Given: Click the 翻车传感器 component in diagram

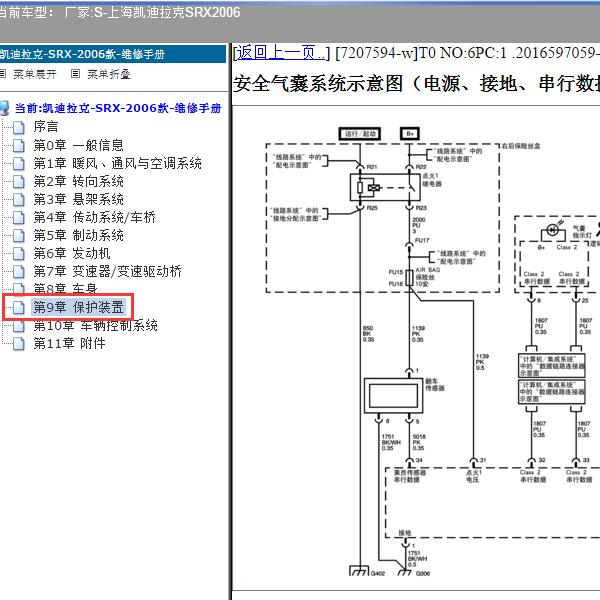Looking at the screenshot, I should (x=394, y=396).
